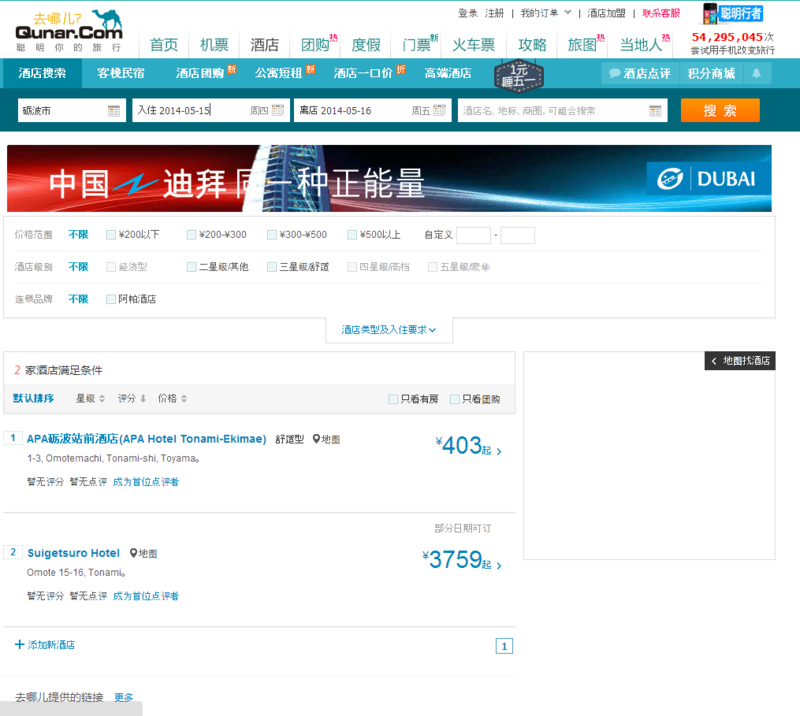This screenshot has width=800, height=716.
Task: Switch to 公寓短租 tab
Action: [x=279, y=73]
